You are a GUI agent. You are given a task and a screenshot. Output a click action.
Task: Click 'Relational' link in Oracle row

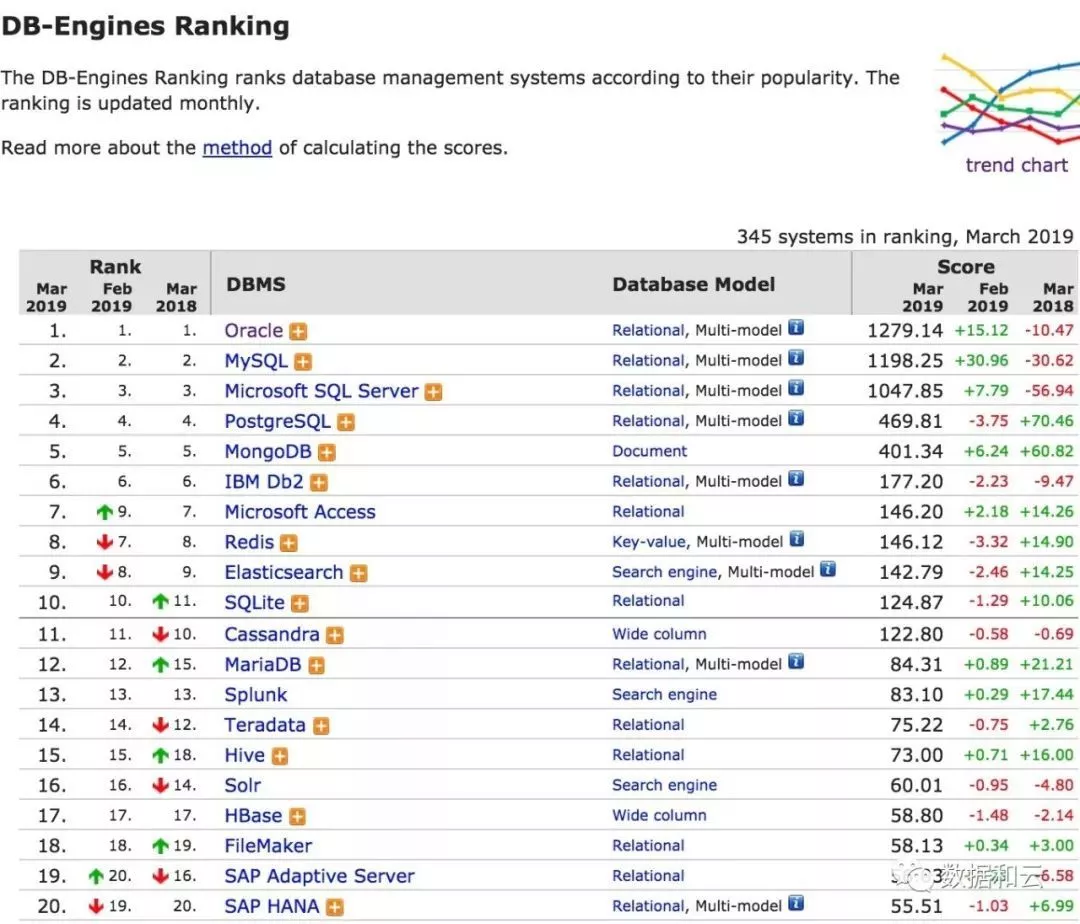click(649, 330)
